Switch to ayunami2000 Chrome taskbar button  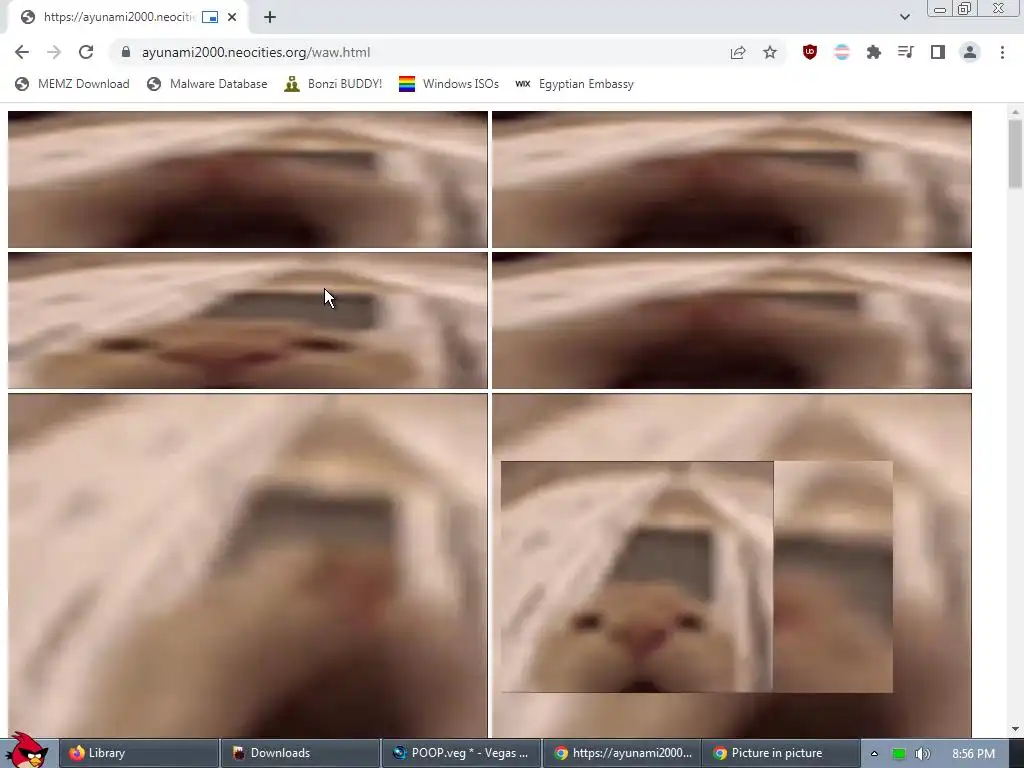coord(622,753)
